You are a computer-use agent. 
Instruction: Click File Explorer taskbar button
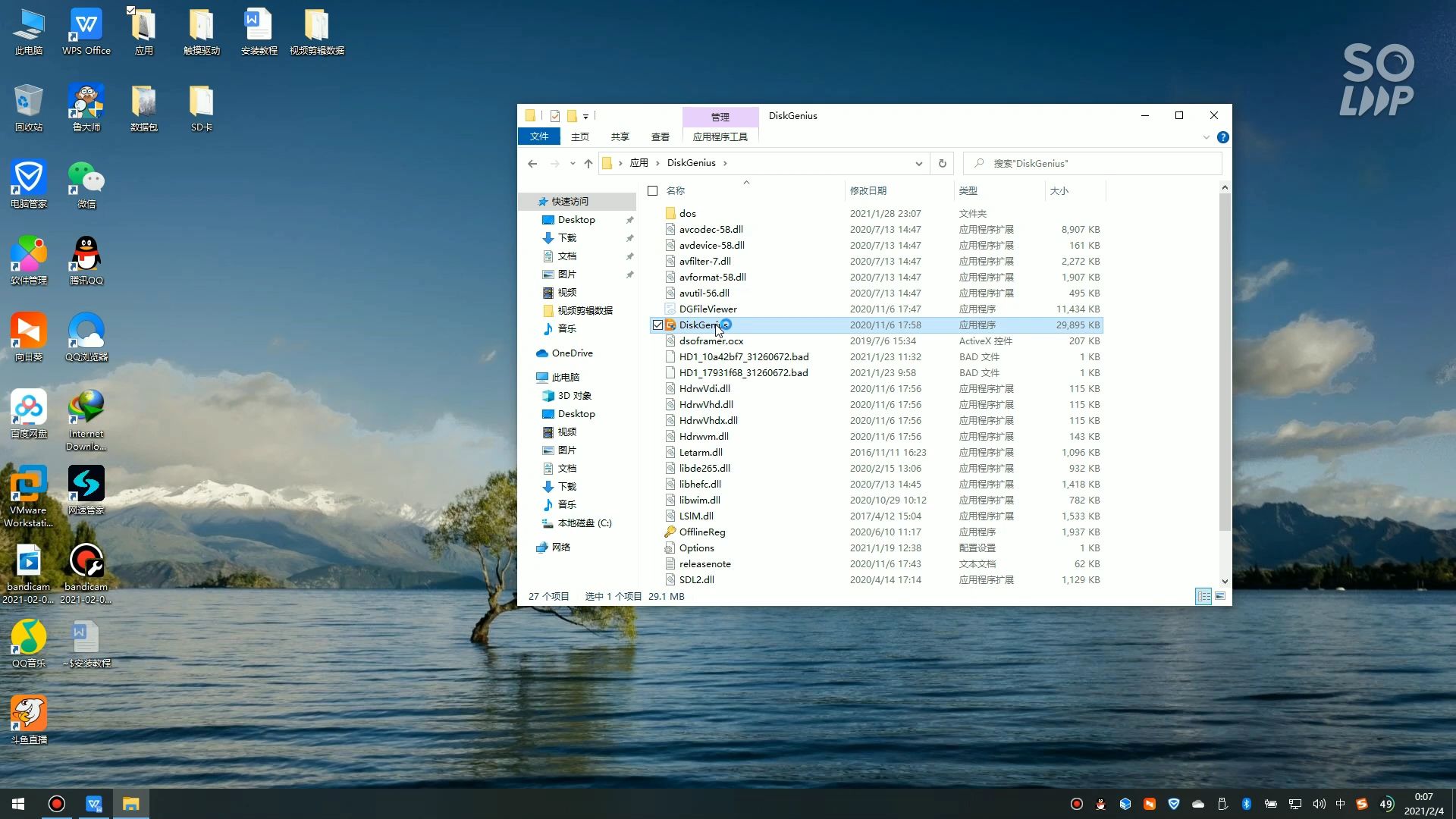pyautogui.click(x=130, y=804)
